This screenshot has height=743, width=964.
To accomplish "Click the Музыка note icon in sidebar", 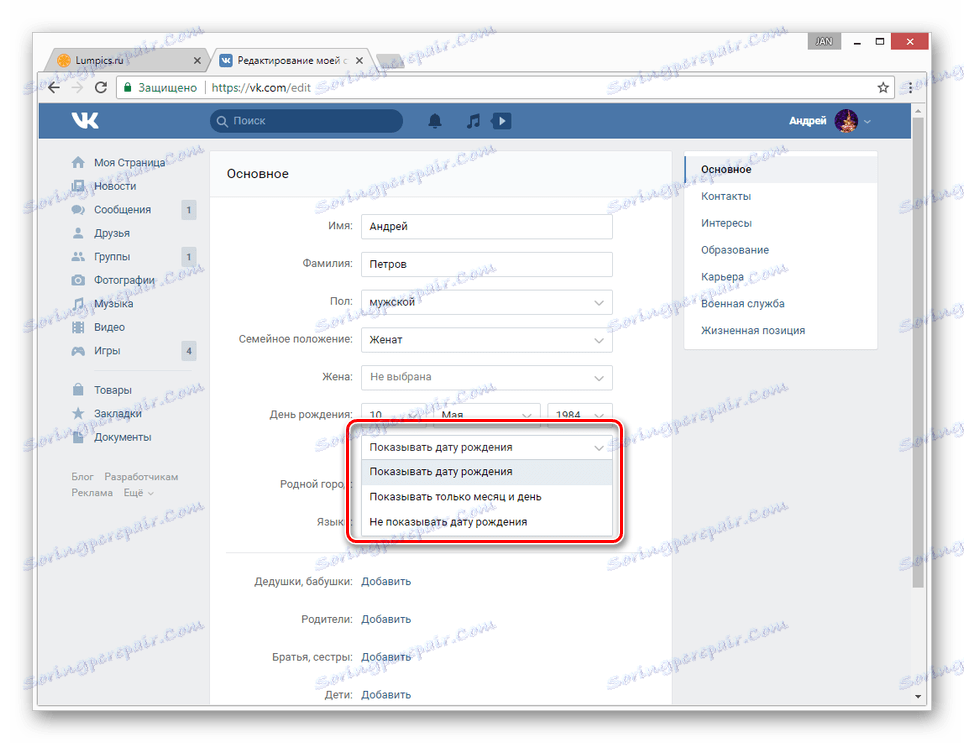I will pos(78,304).
